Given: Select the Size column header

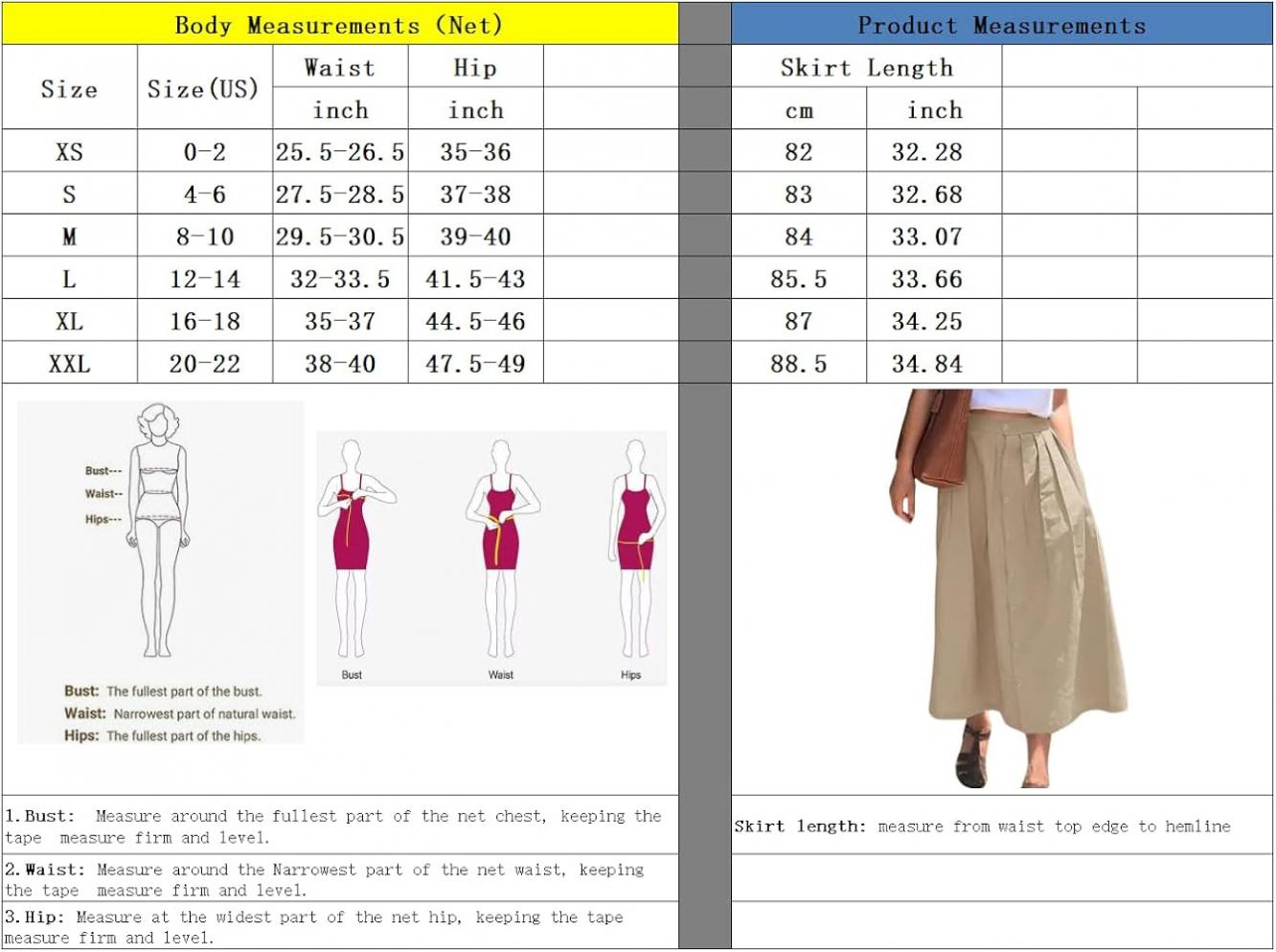Looking at the screenshot, I should (x=69, y=88).
